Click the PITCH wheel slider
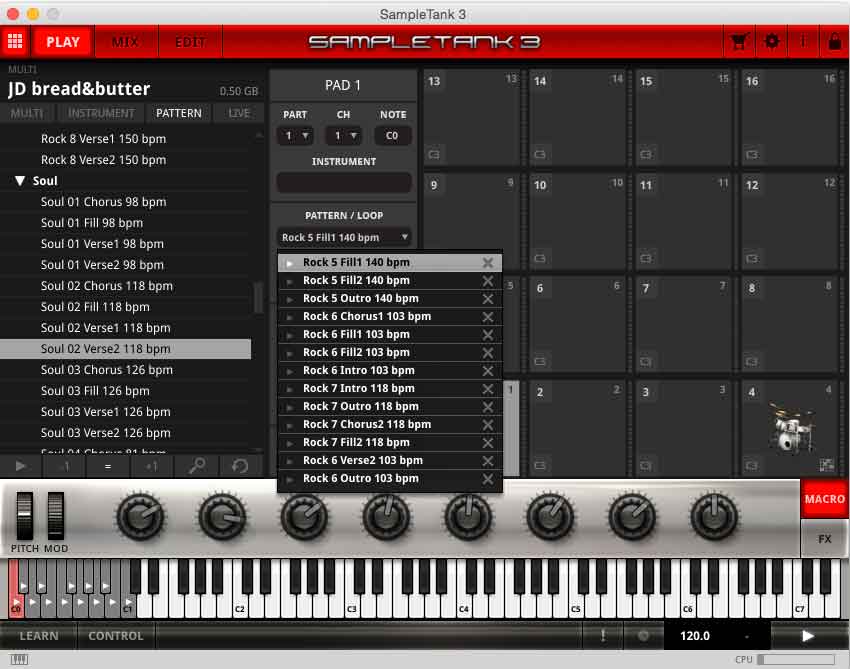The image size is (850, 669). (24, 517)
